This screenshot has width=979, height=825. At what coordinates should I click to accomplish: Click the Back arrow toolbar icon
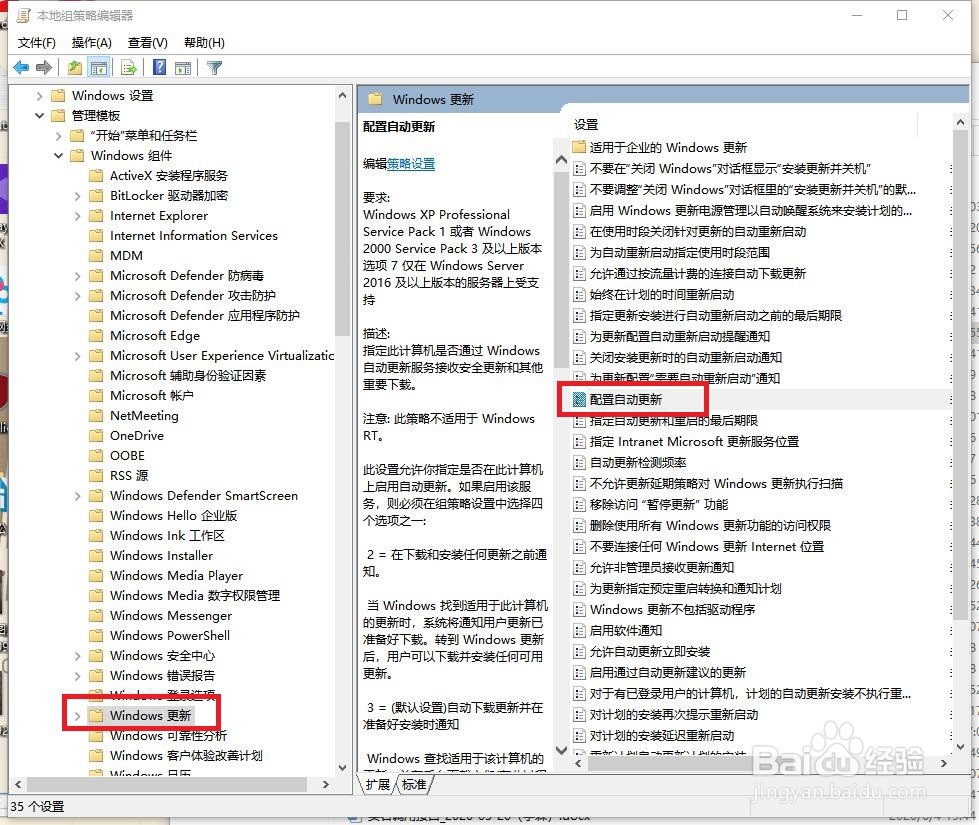click(x=21, y=67)
